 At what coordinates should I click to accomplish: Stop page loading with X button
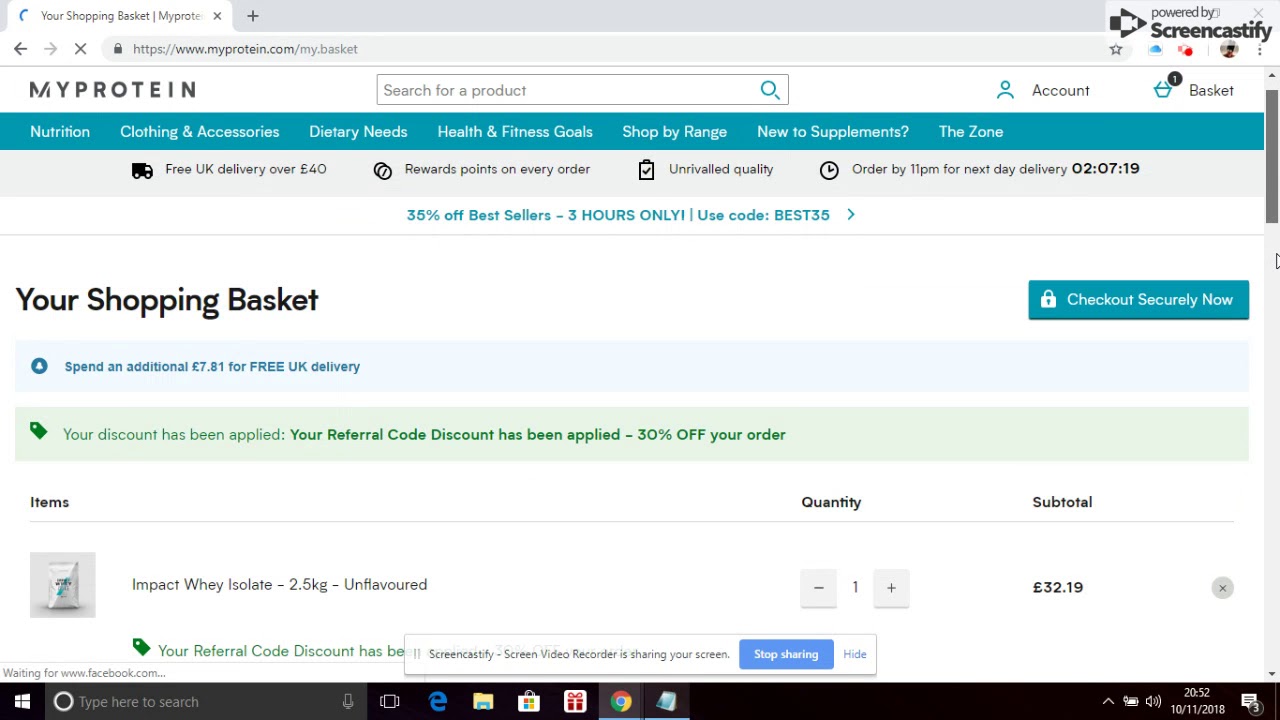click(x=82, y=48)
